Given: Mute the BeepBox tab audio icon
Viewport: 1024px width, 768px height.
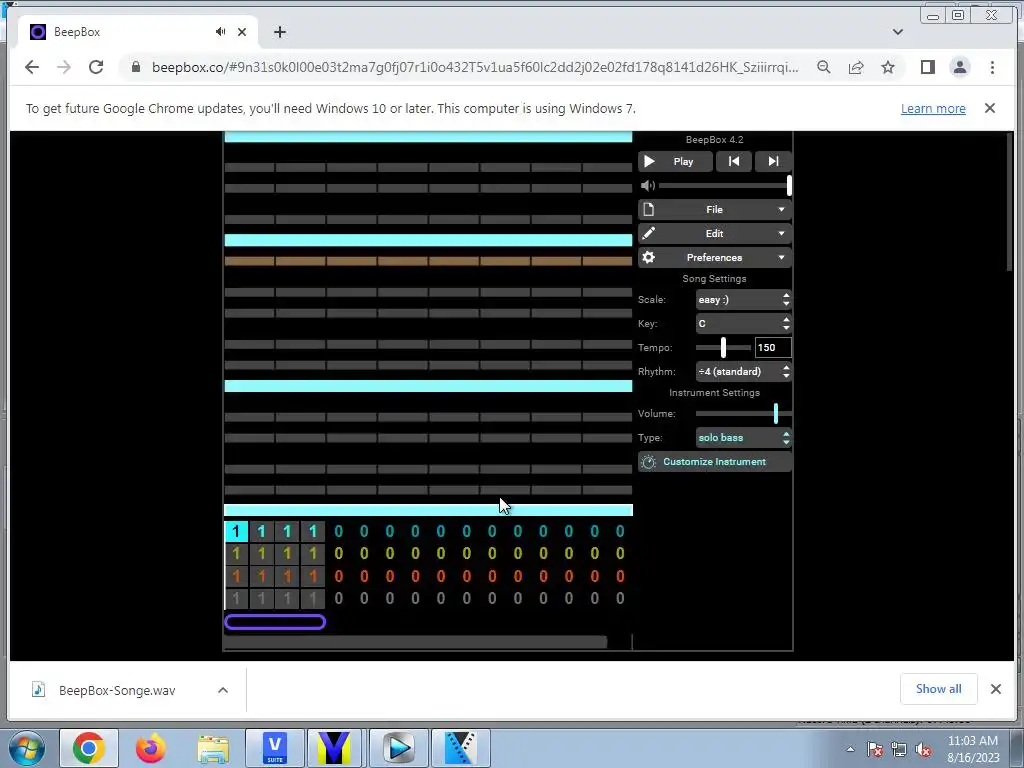Looking at the screenshot, I should click(221, 31).
